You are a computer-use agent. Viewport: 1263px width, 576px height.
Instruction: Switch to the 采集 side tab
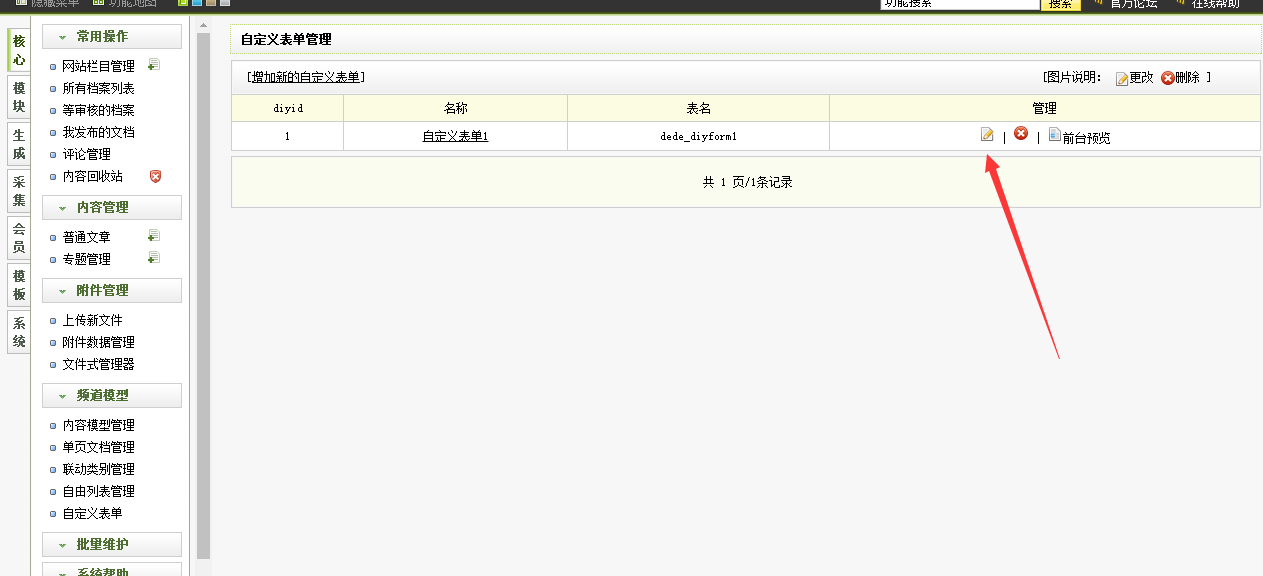click(x=18, y=191)
